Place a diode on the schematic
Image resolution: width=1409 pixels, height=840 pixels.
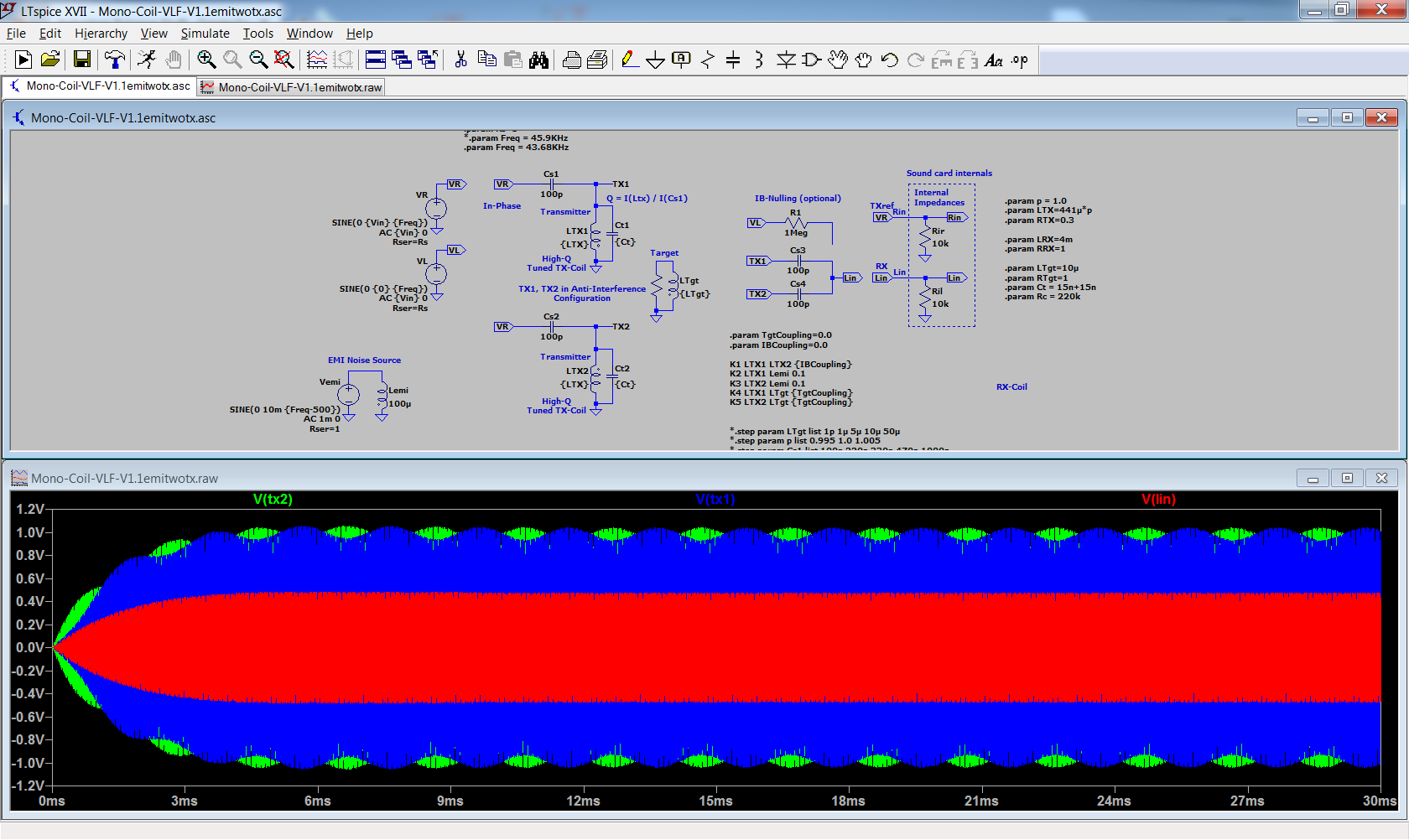tap(786, 60)
